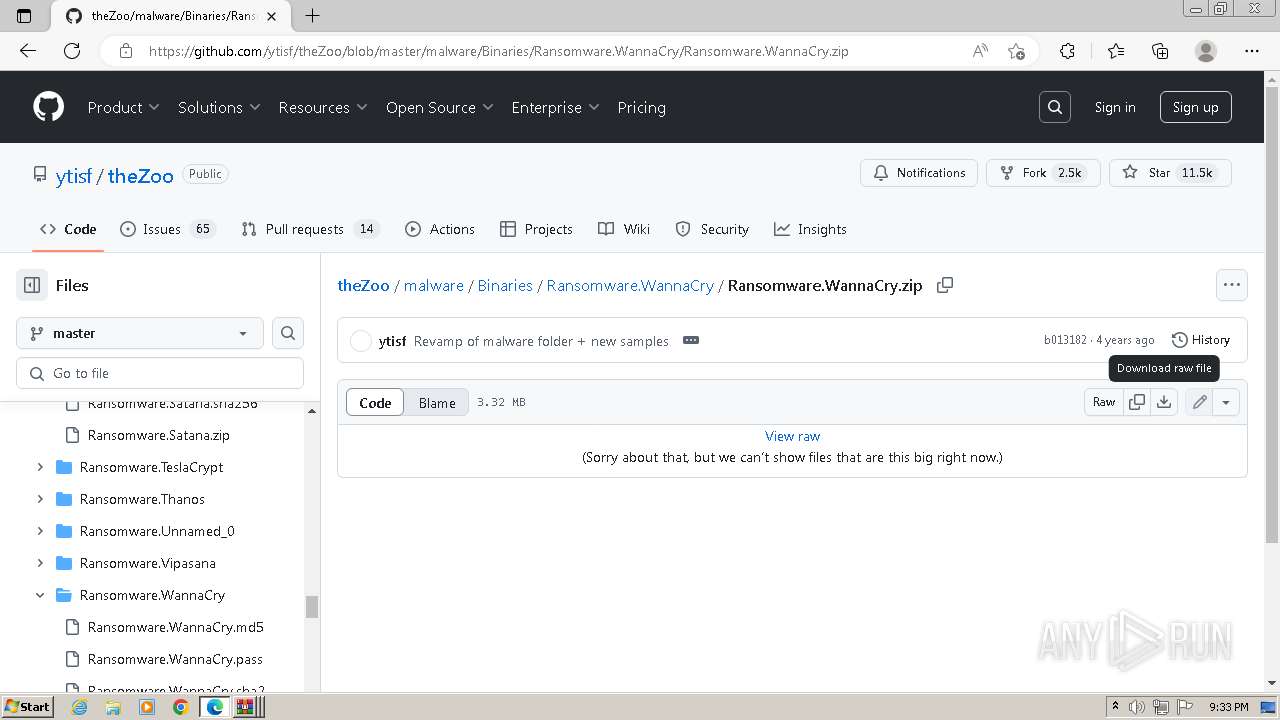The image size is (1280, 720).
Task: Refresh the browser page
Action: pyautogui.click(x=71, y=51)
